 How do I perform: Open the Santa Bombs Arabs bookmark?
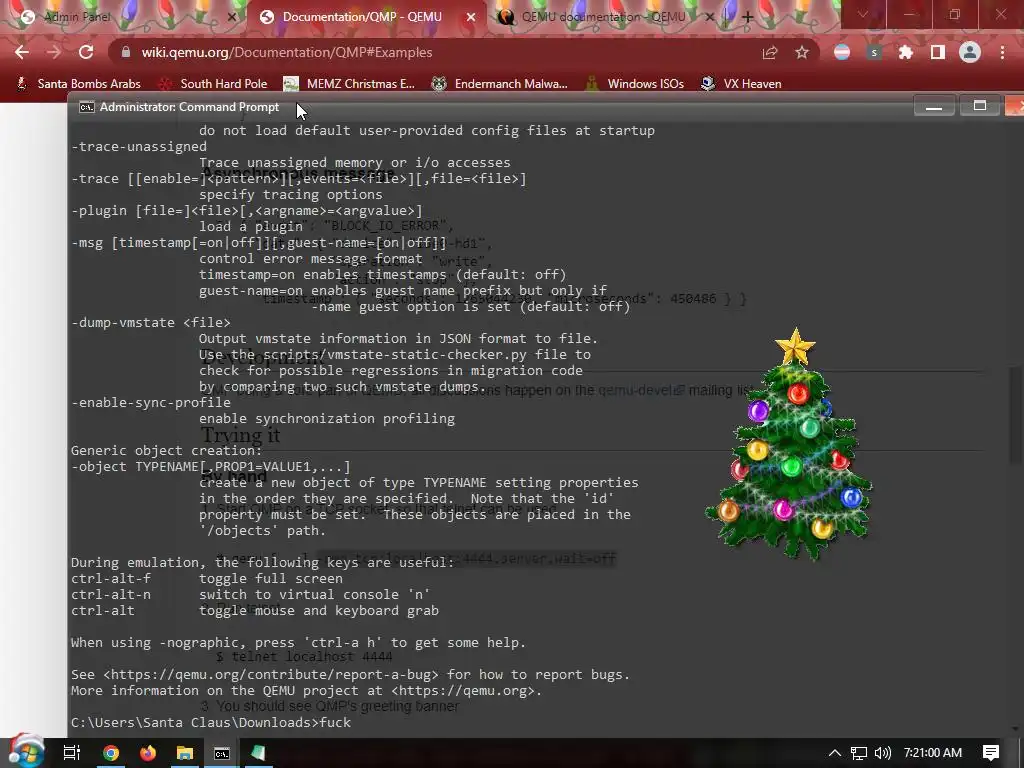[79, 84]
